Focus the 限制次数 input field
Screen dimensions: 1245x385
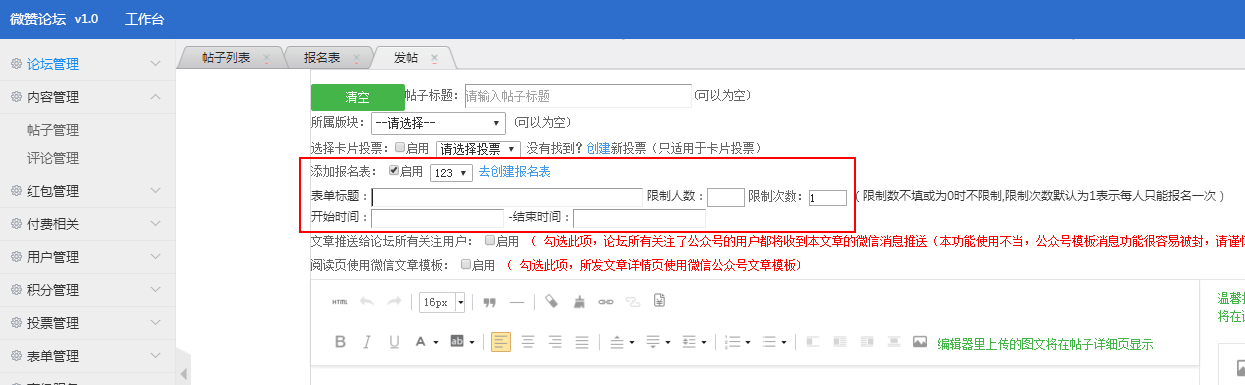click(828, 198)
